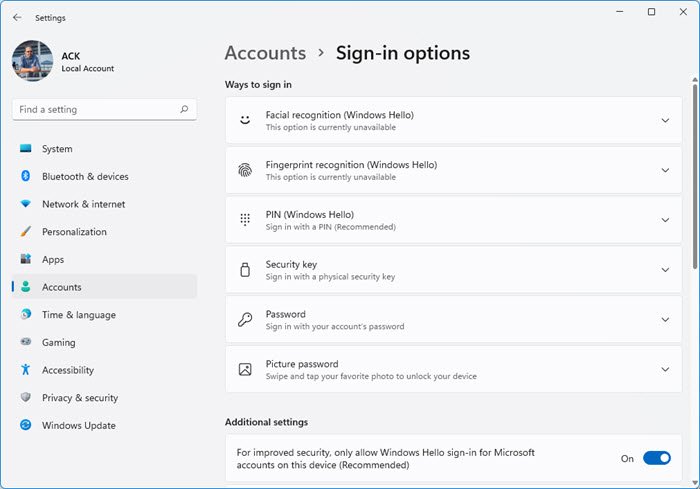Click the Personalization paintbrush icon
This screenshot has width=700, height=489.
tap(26, 232)
